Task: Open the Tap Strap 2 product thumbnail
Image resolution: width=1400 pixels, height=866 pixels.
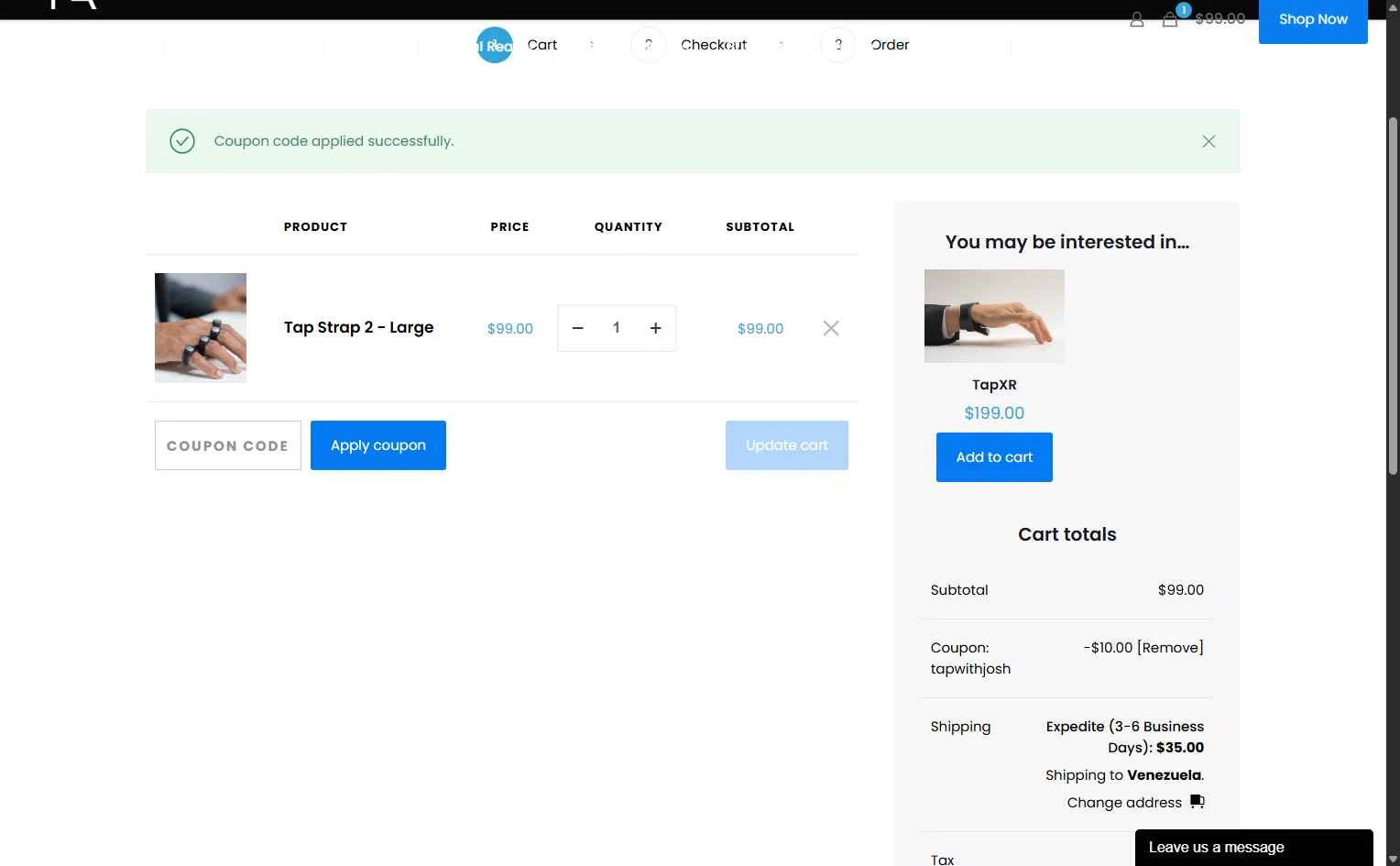Action: pyautogui.click(x=201, y=327)
